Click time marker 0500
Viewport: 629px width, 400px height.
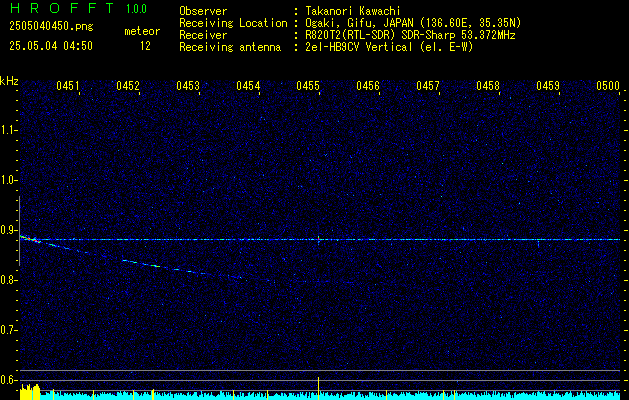point(608,85)
